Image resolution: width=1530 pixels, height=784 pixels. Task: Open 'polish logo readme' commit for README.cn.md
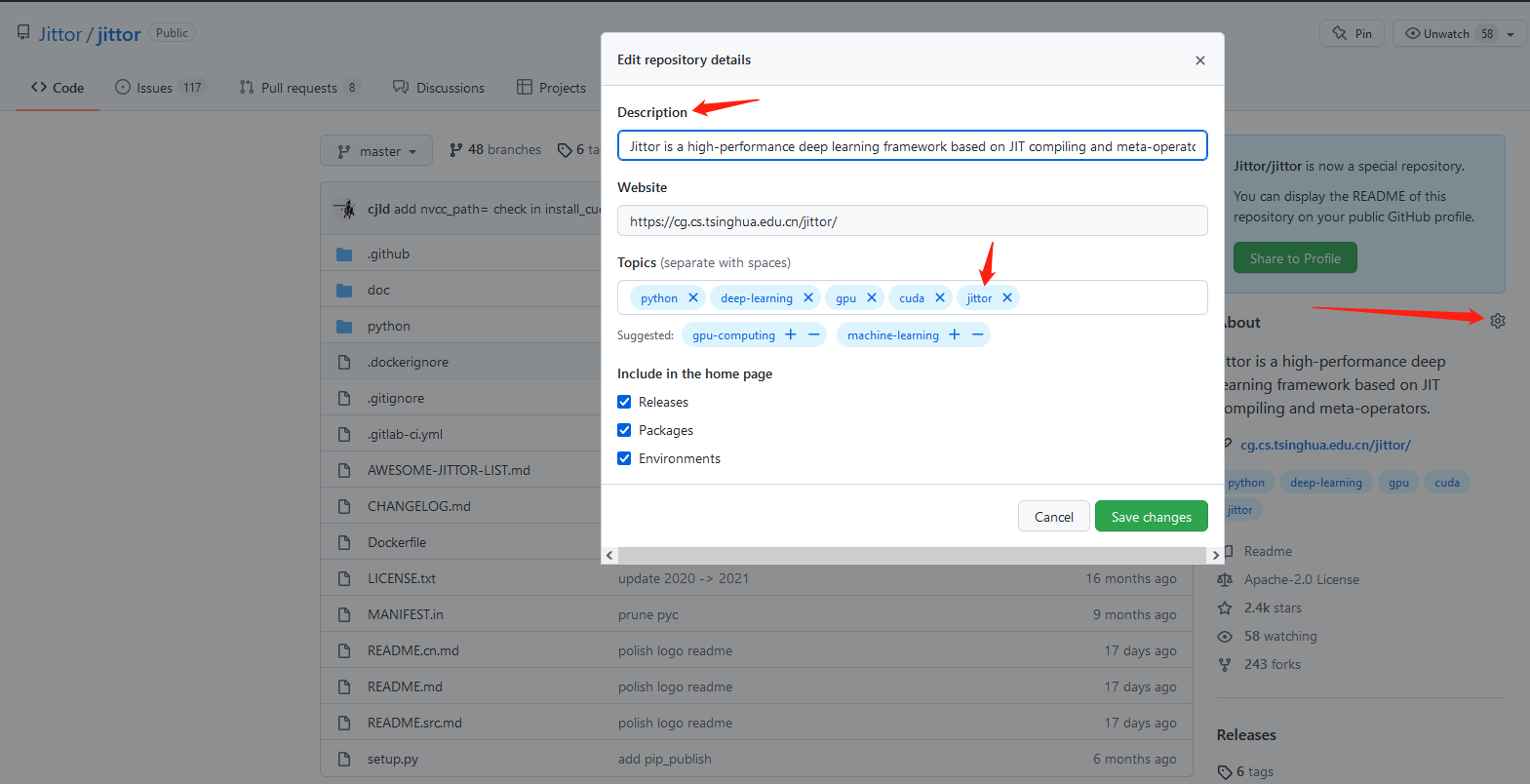(x=675, y=651)
